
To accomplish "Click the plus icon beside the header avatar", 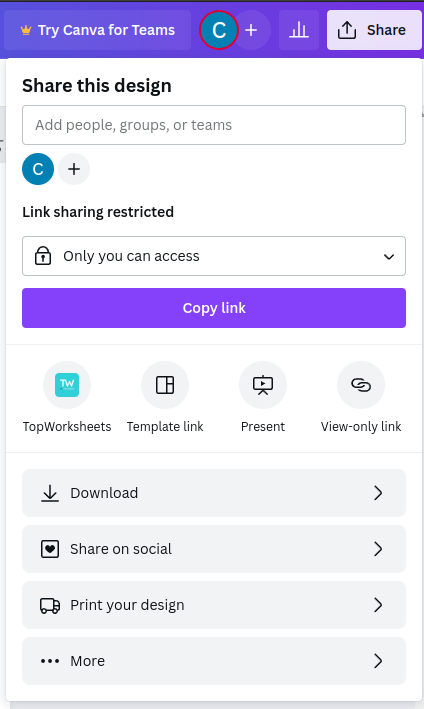I will click(x=251, y=30).
